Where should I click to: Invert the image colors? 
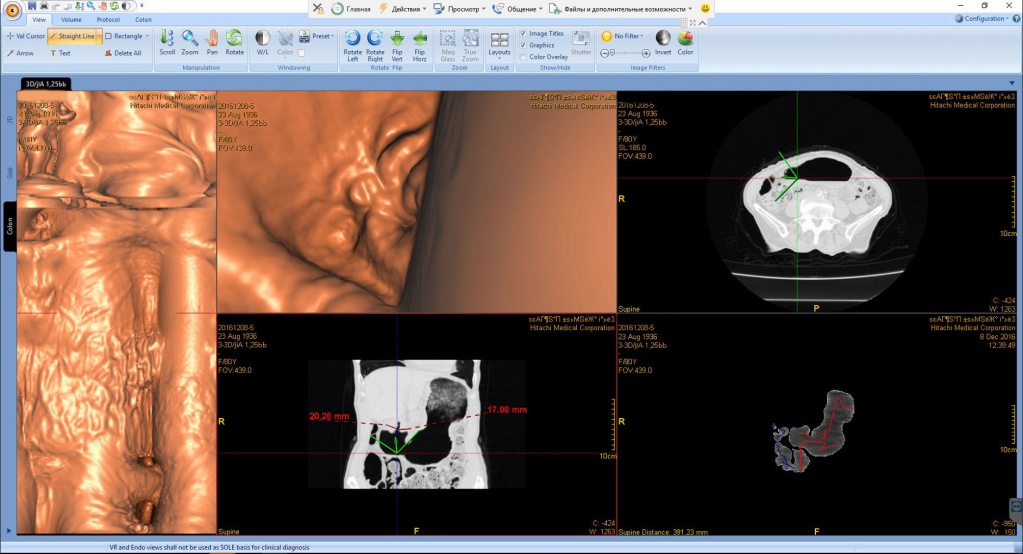coord(662,41)
